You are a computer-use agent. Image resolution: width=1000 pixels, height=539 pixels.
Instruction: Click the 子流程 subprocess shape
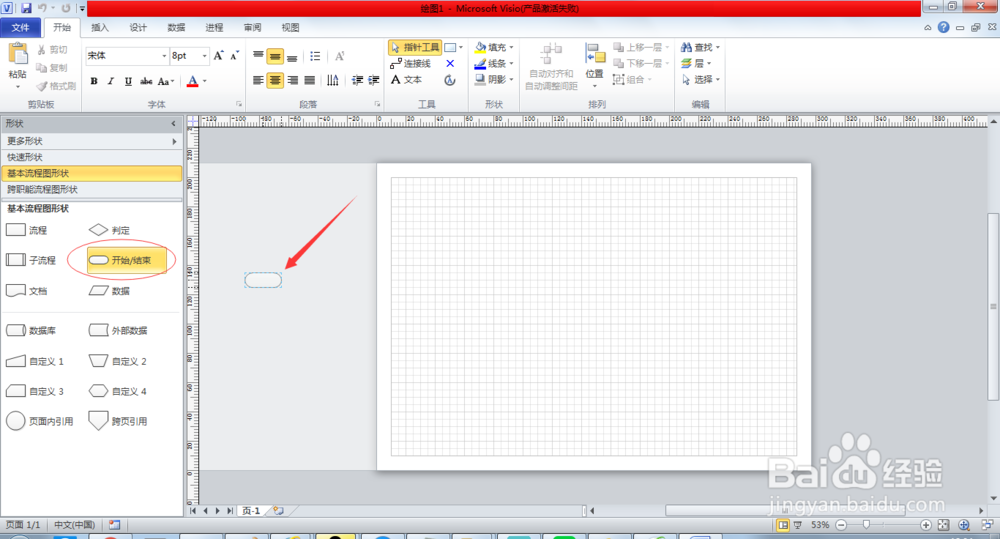[31, 260]
